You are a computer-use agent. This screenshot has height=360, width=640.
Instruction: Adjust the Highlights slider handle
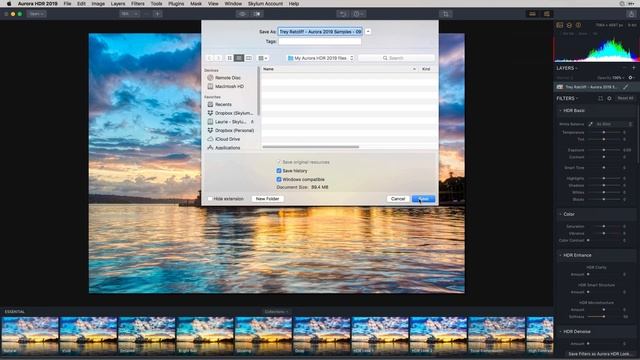click(604, 178)
